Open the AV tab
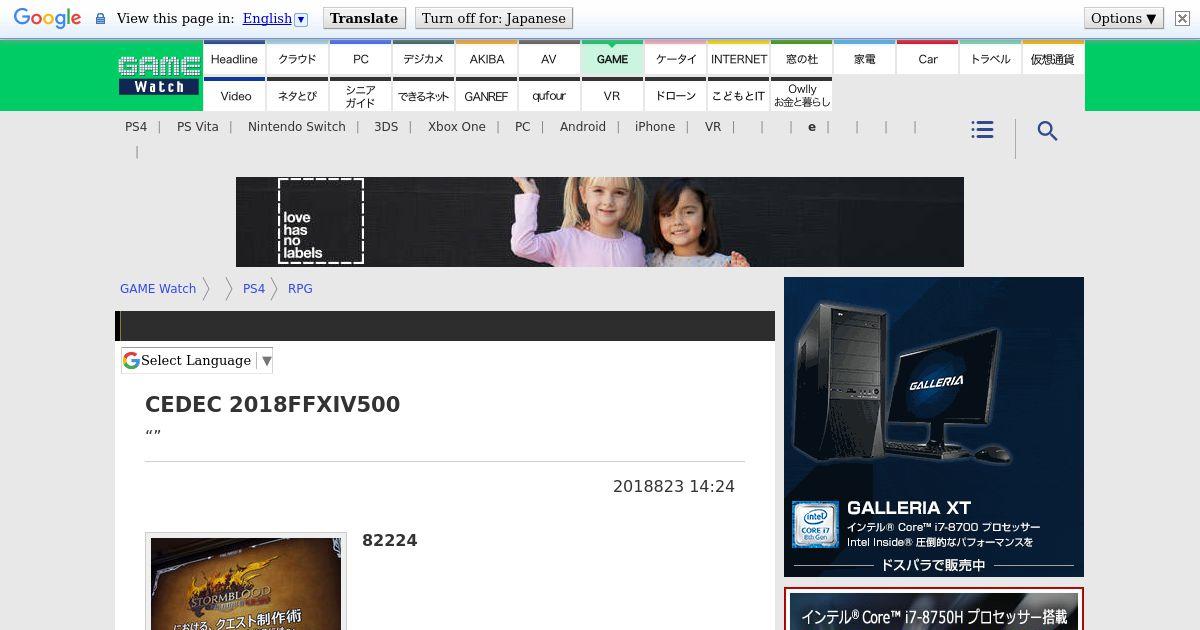Image resolution: width=1200 pixels, height=630 pixels. click(x=549, y=58)
